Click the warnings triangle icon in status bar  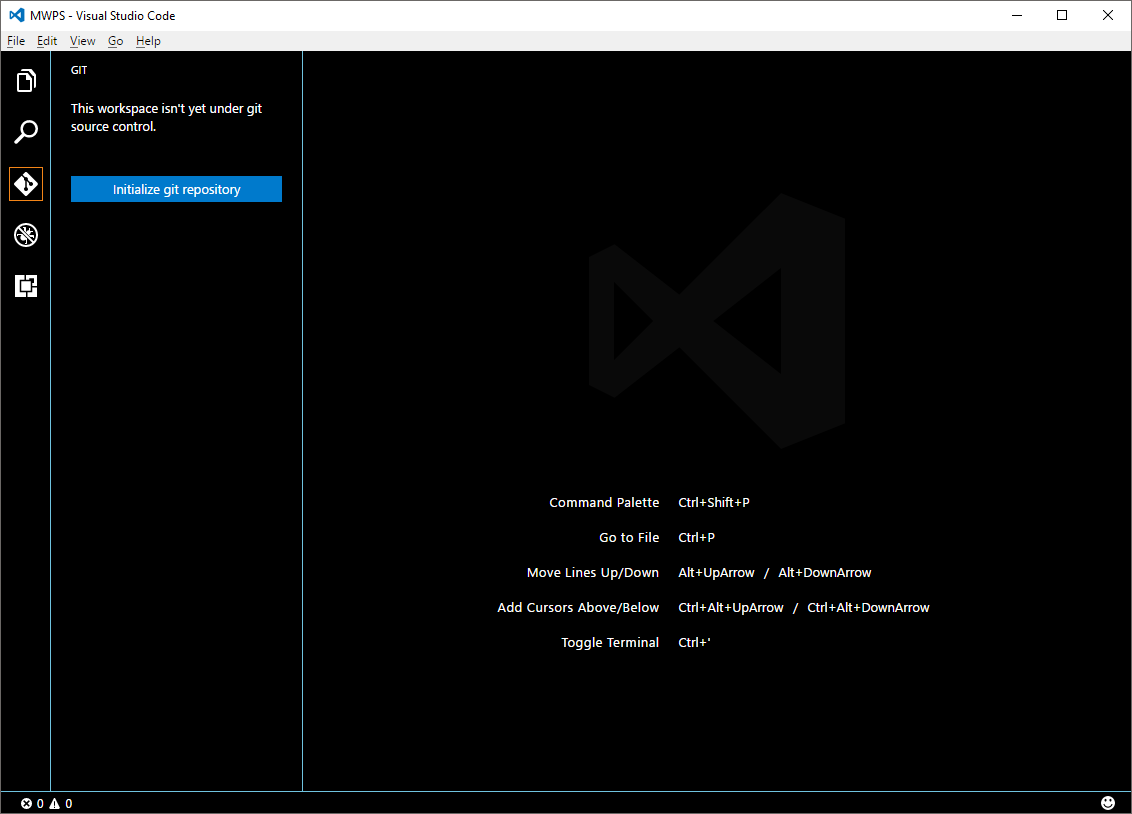point(55,803)
